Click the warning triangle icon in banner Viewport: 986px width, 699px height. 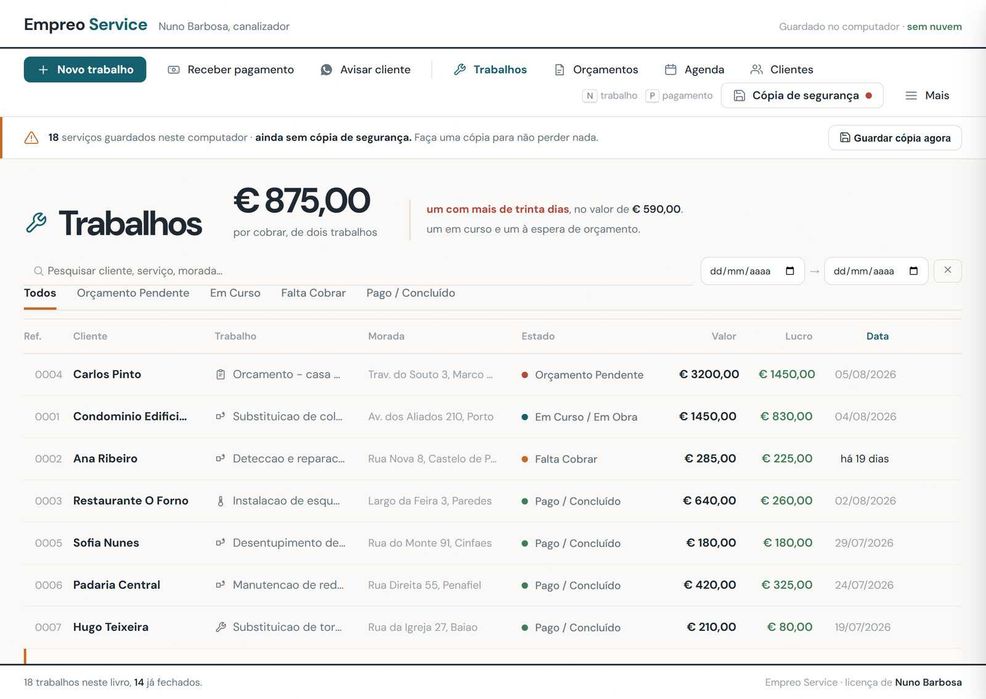[x=31, y=138]
